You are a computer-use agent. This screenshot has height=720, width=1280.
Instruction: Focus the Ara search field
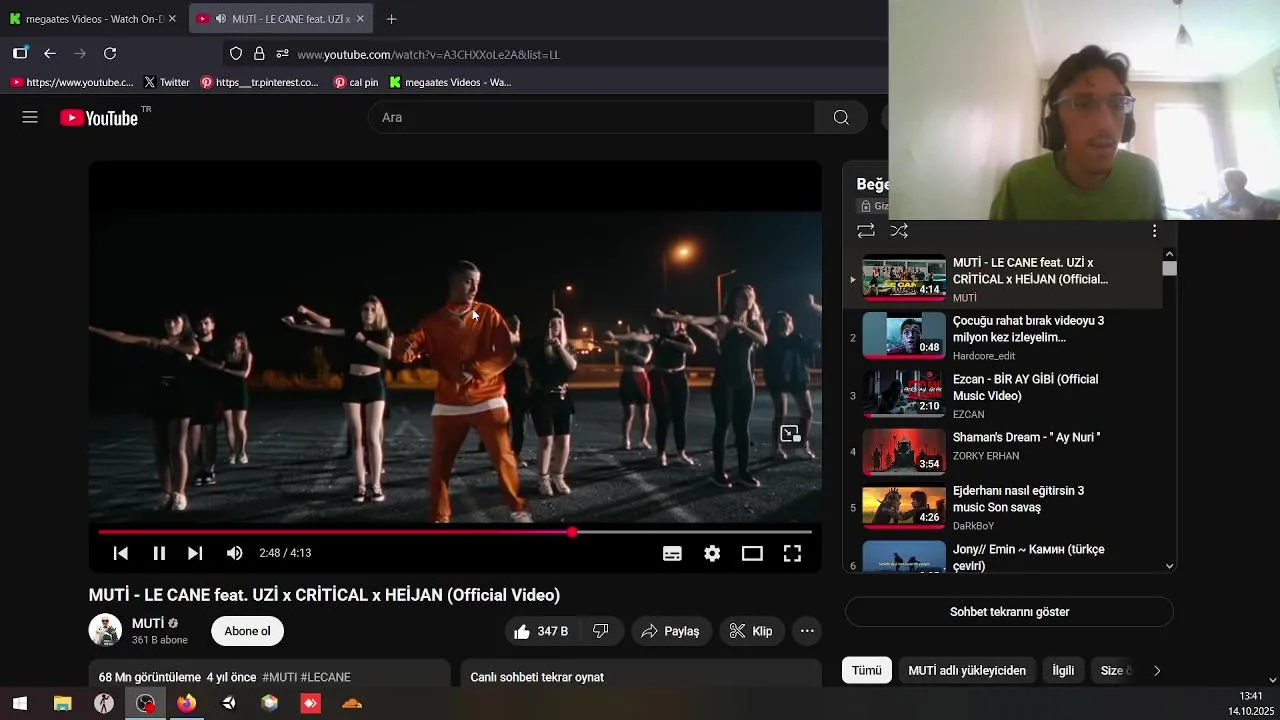[592, 117]
